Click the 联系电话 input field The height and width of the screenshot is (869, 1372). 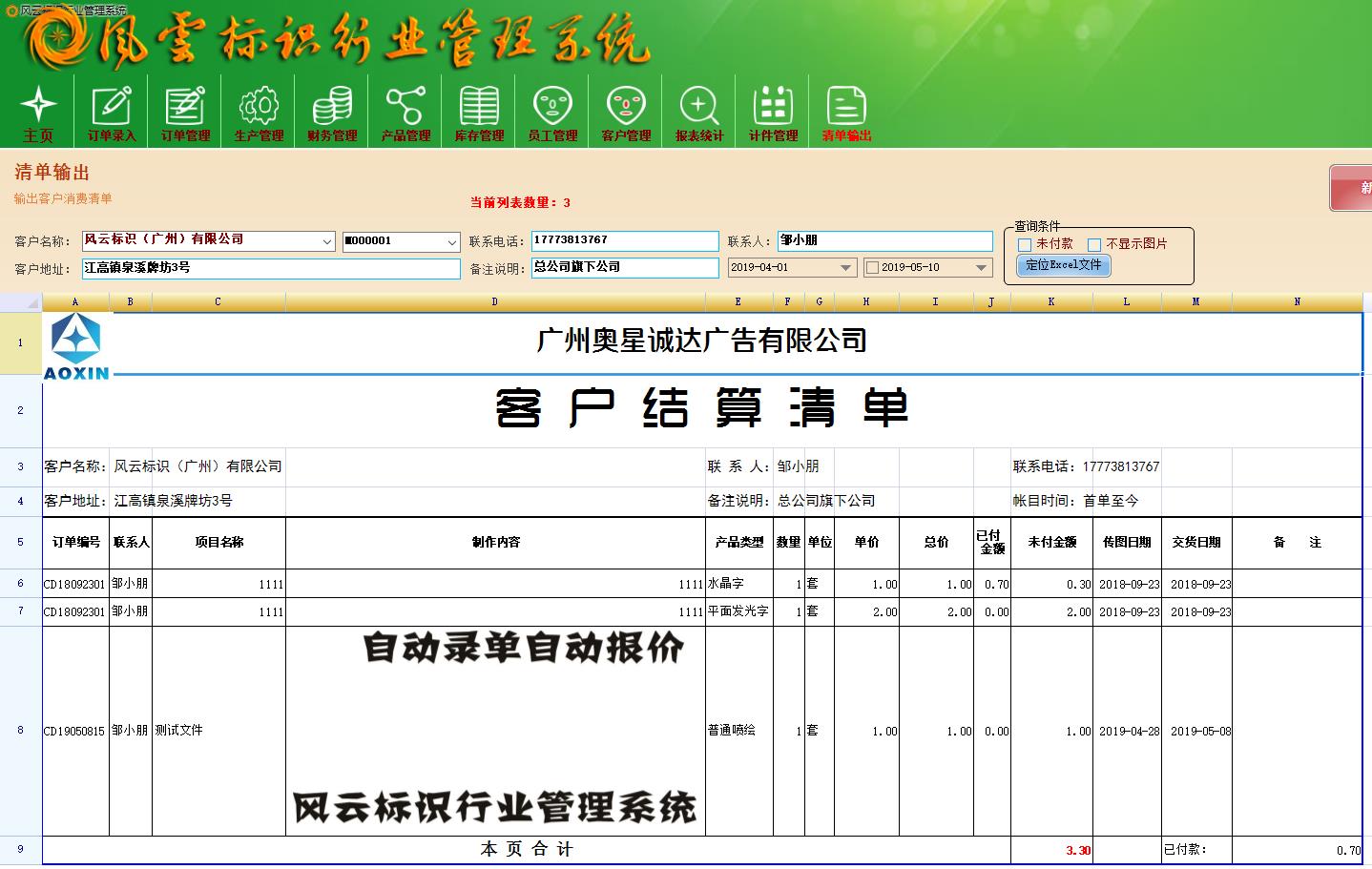coord(624,240)
